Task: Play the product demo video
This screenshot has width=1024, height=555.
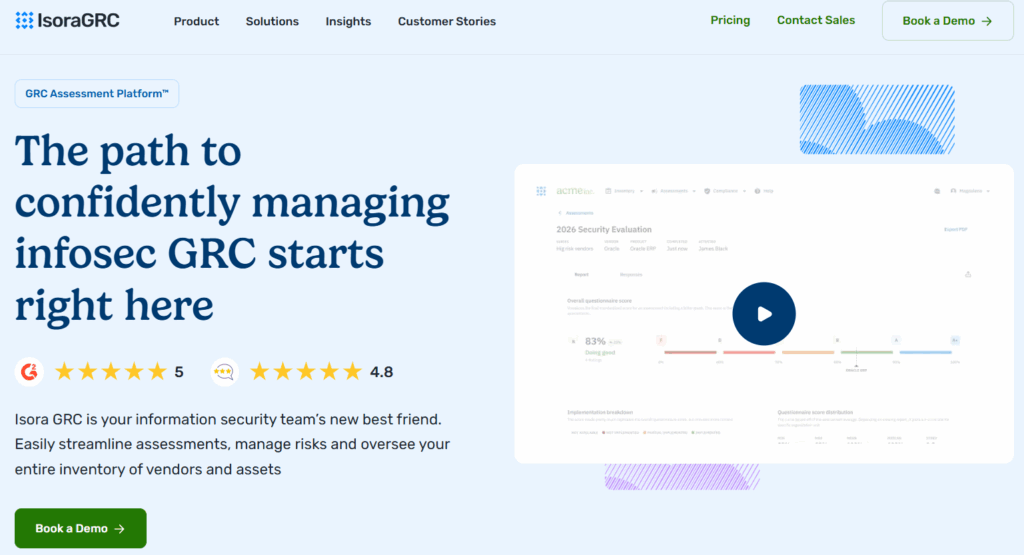Action: [x=763, y=314]
